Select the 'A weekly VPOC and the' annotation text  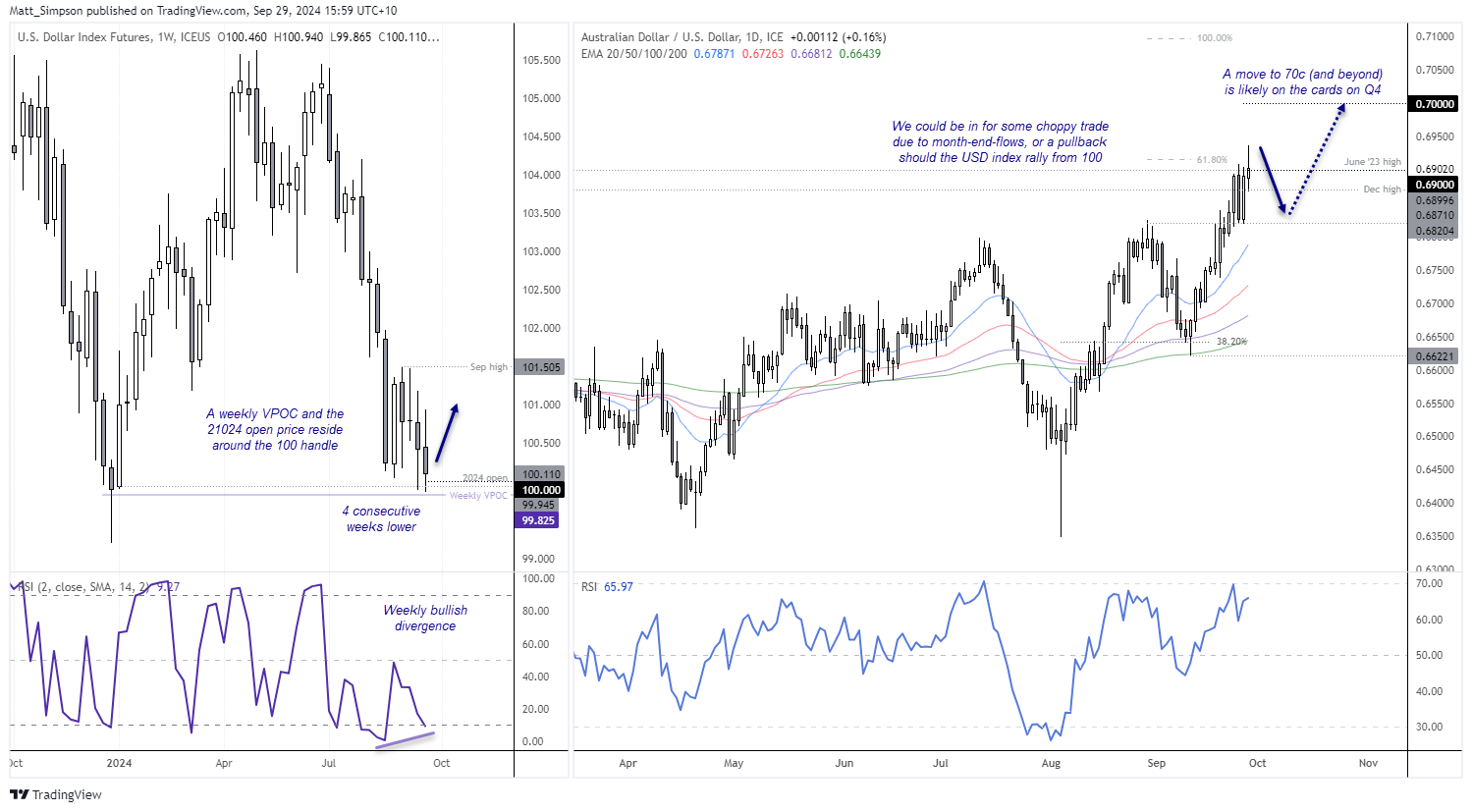tap(275, 414)
